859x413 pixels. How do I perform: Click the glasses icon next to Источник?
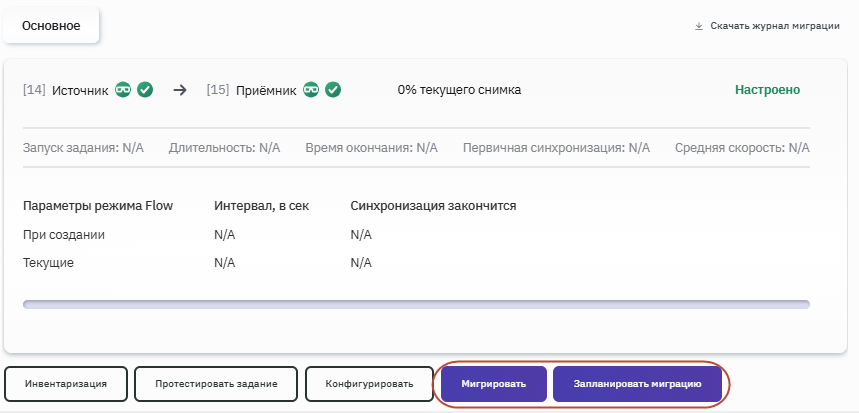click(x=124, y=90)
